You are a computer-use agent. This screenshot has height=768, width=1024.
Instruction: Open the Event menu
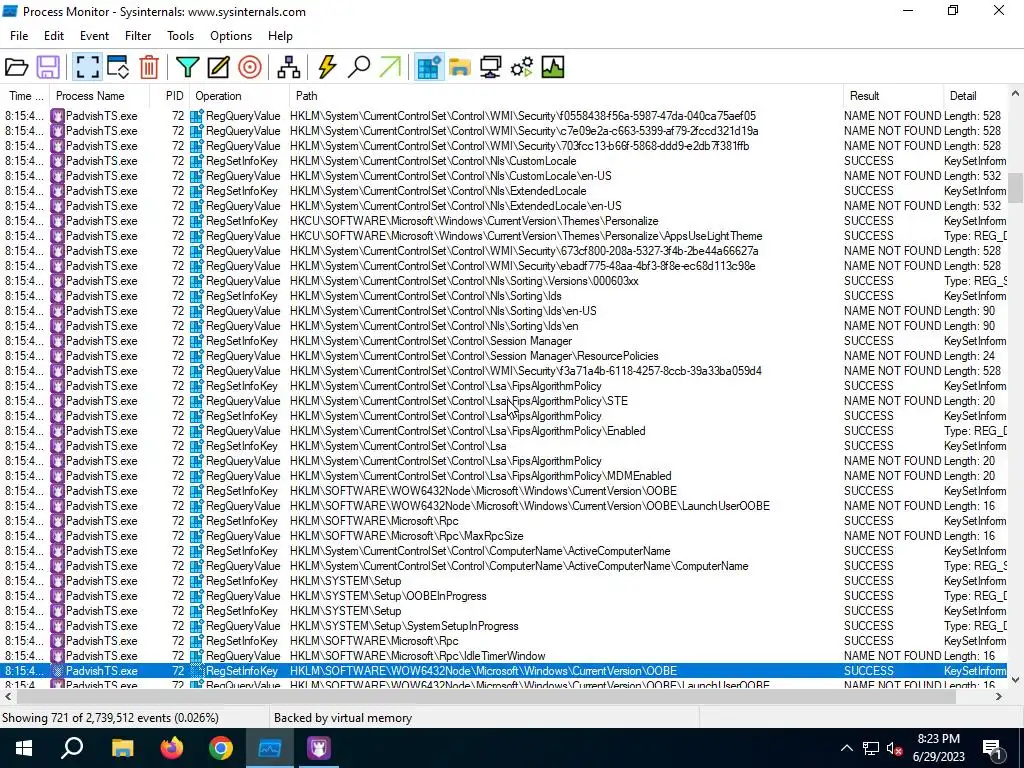tap(94, 36)
